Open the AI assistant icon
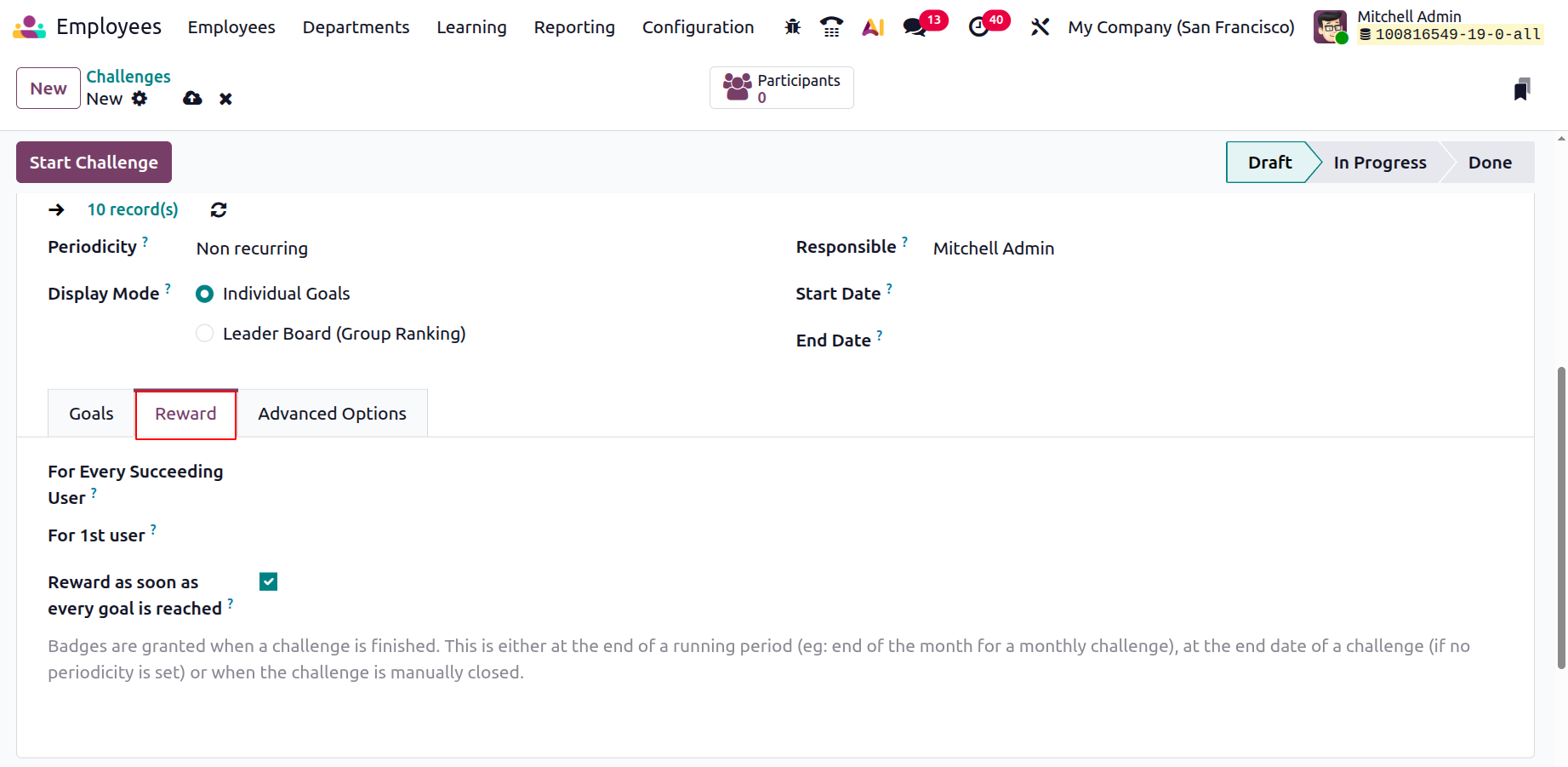The height and width of the screenshot is (767, 1568). click(x=873, y=27)
